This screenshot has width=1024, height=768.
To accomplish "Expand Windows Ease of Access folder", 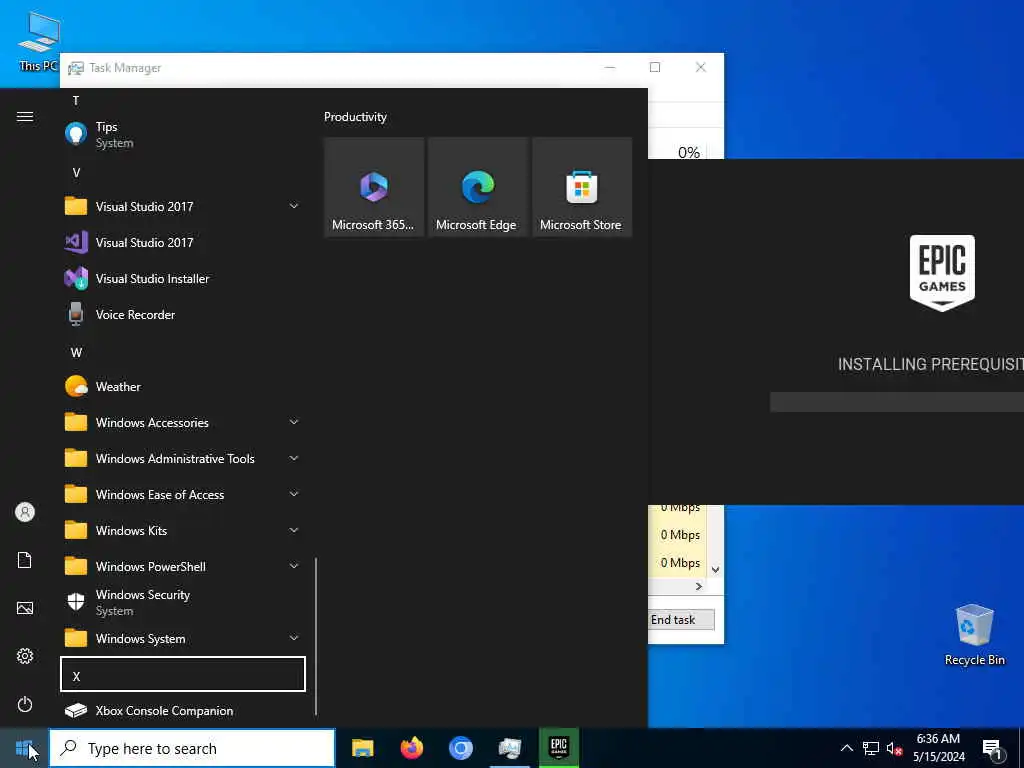I will pos(182,494).
